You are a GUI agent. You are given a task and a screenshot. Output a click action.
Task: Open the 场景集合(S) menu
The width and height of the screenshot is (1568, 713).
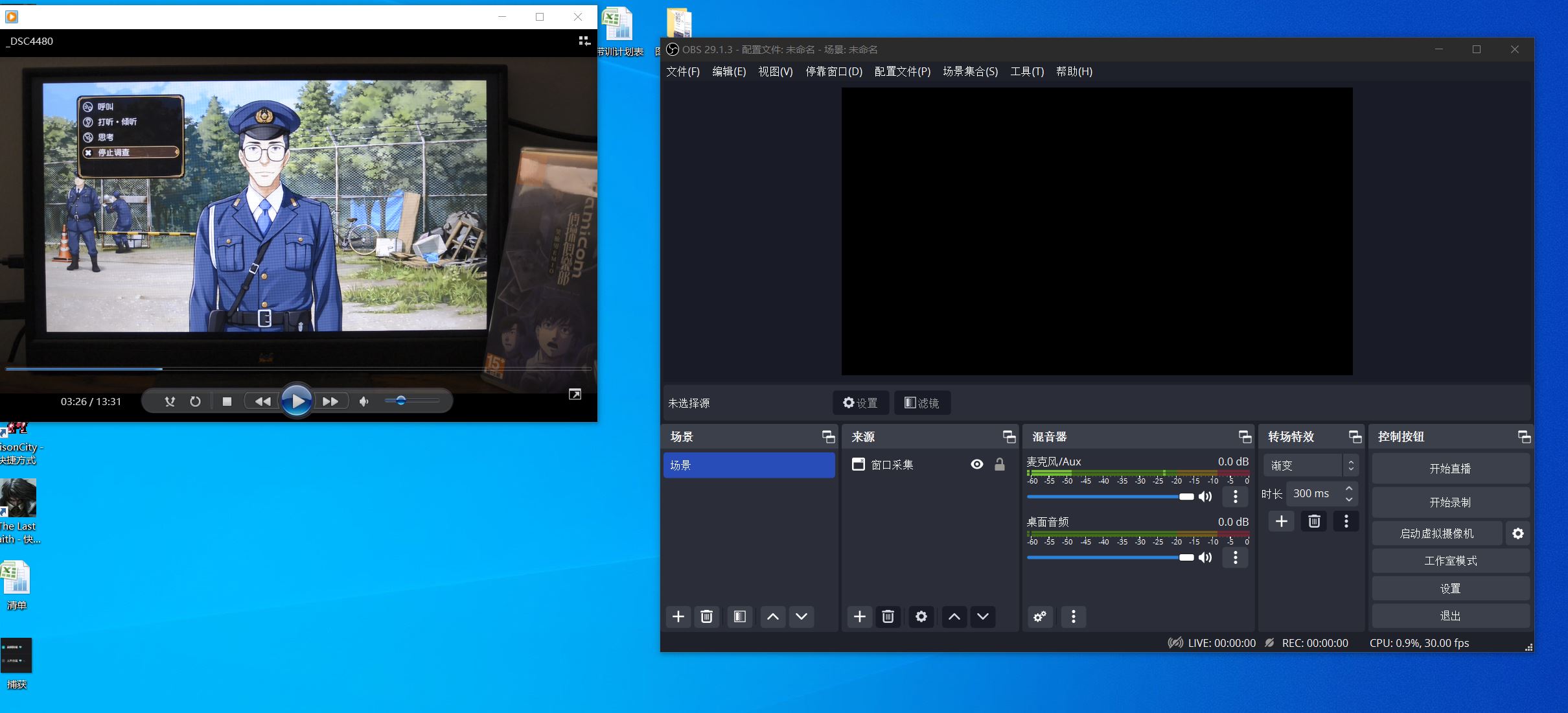(x=970, y=71)
